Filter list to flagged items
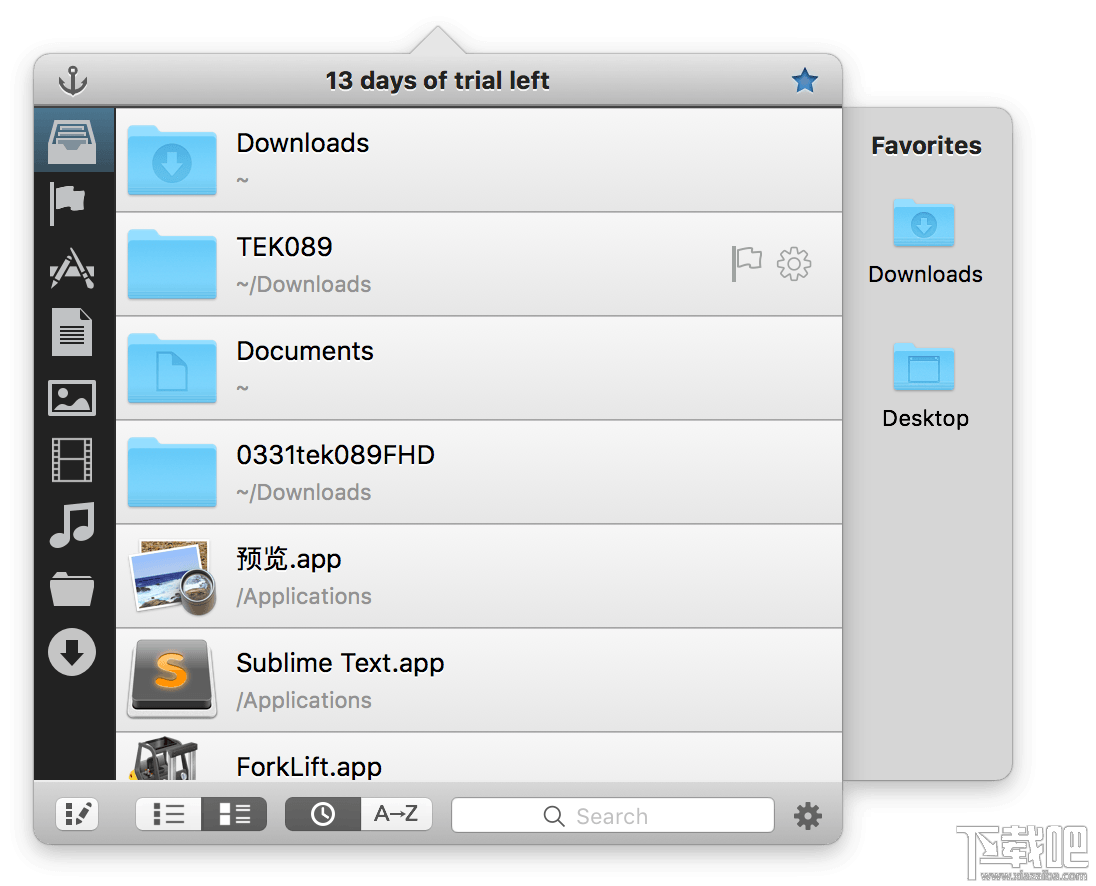 pos(72,203)
